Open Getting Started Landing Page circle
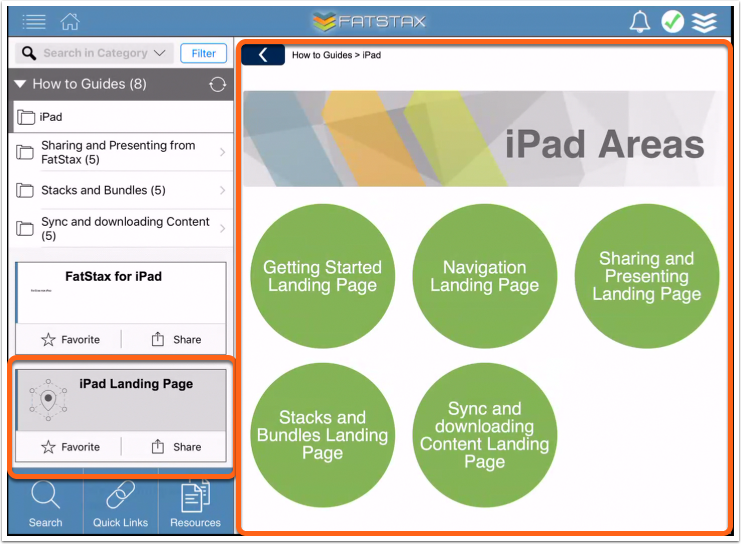 (322, 276)
